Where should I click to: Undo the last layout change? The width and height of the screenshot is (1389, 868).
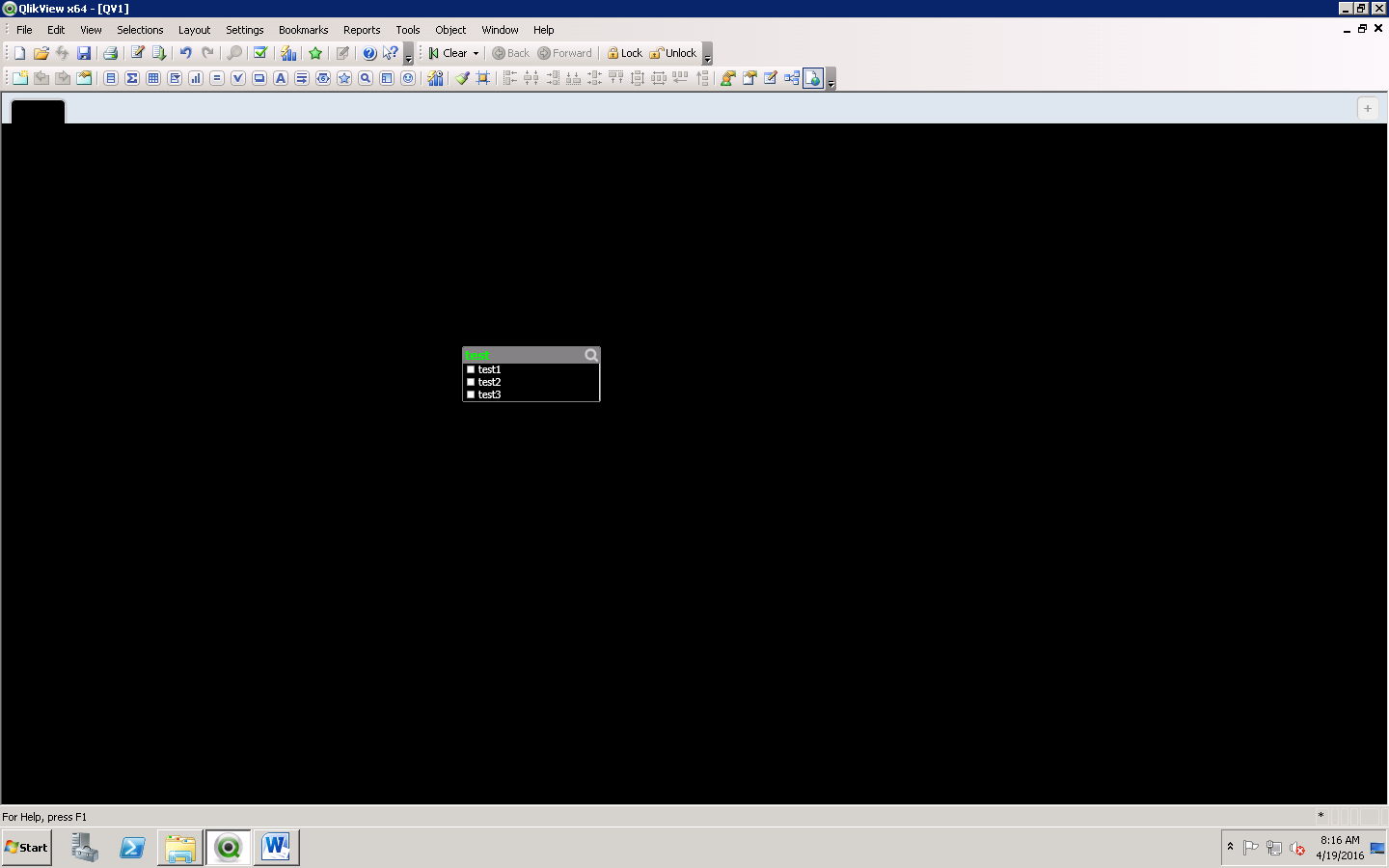(x=185, y=53)
